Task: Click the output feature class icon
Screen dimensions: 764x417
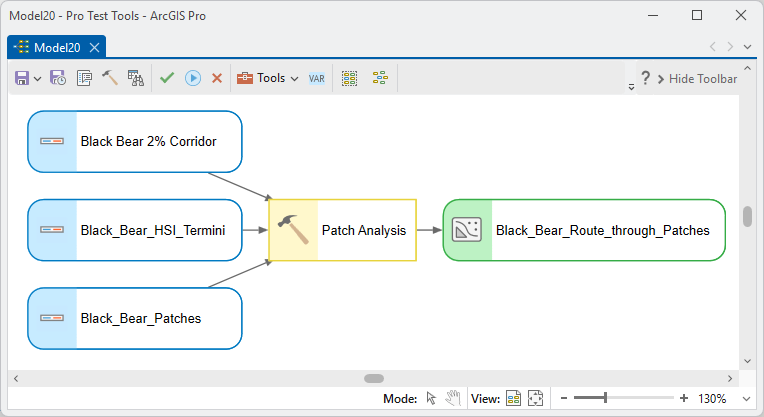Action: point(467,229)
